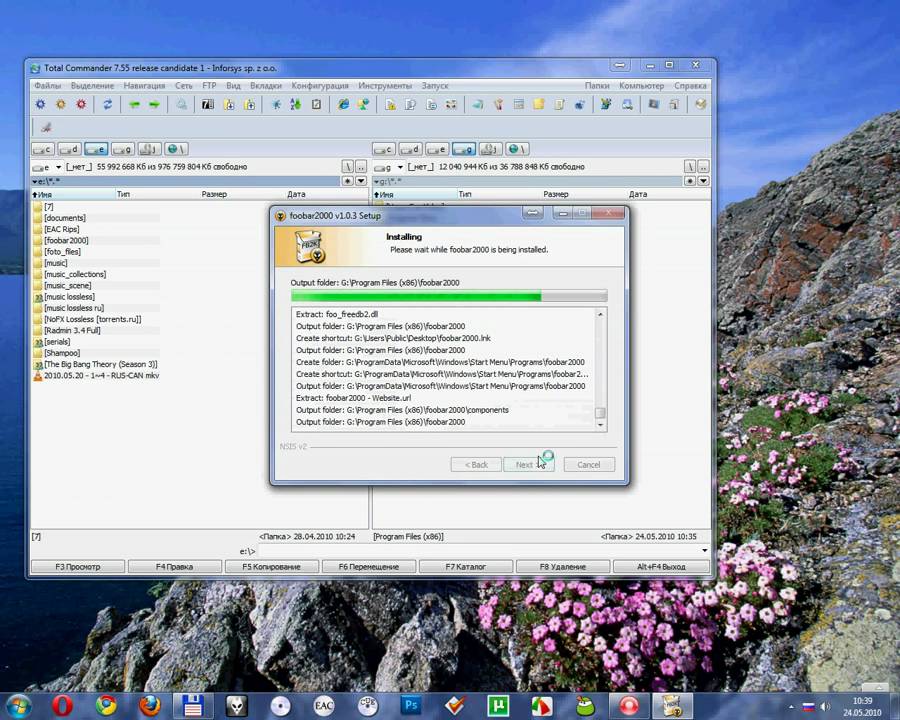Select drive g in left panel
The width and height of the screenshot is (900, 720).
click(122, 149)
